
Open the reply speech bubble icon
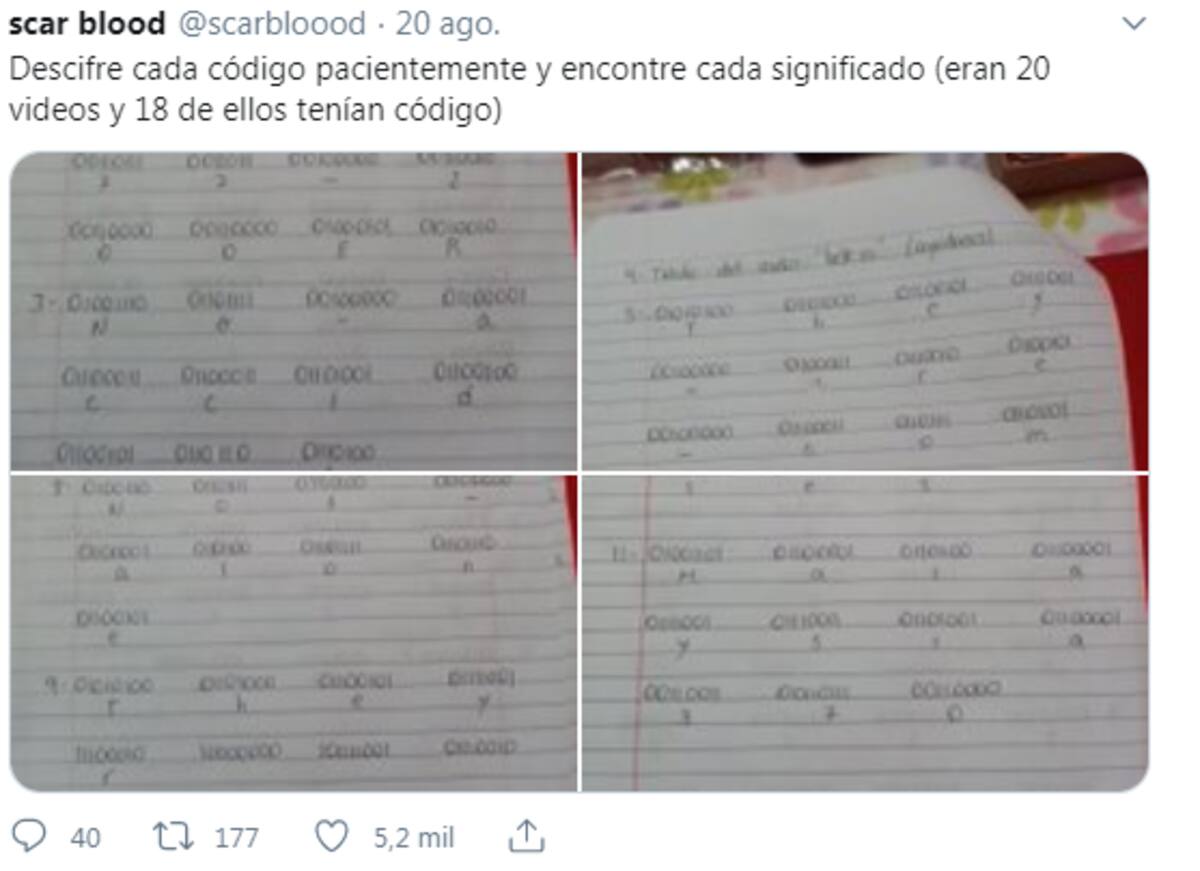(27, 836)
